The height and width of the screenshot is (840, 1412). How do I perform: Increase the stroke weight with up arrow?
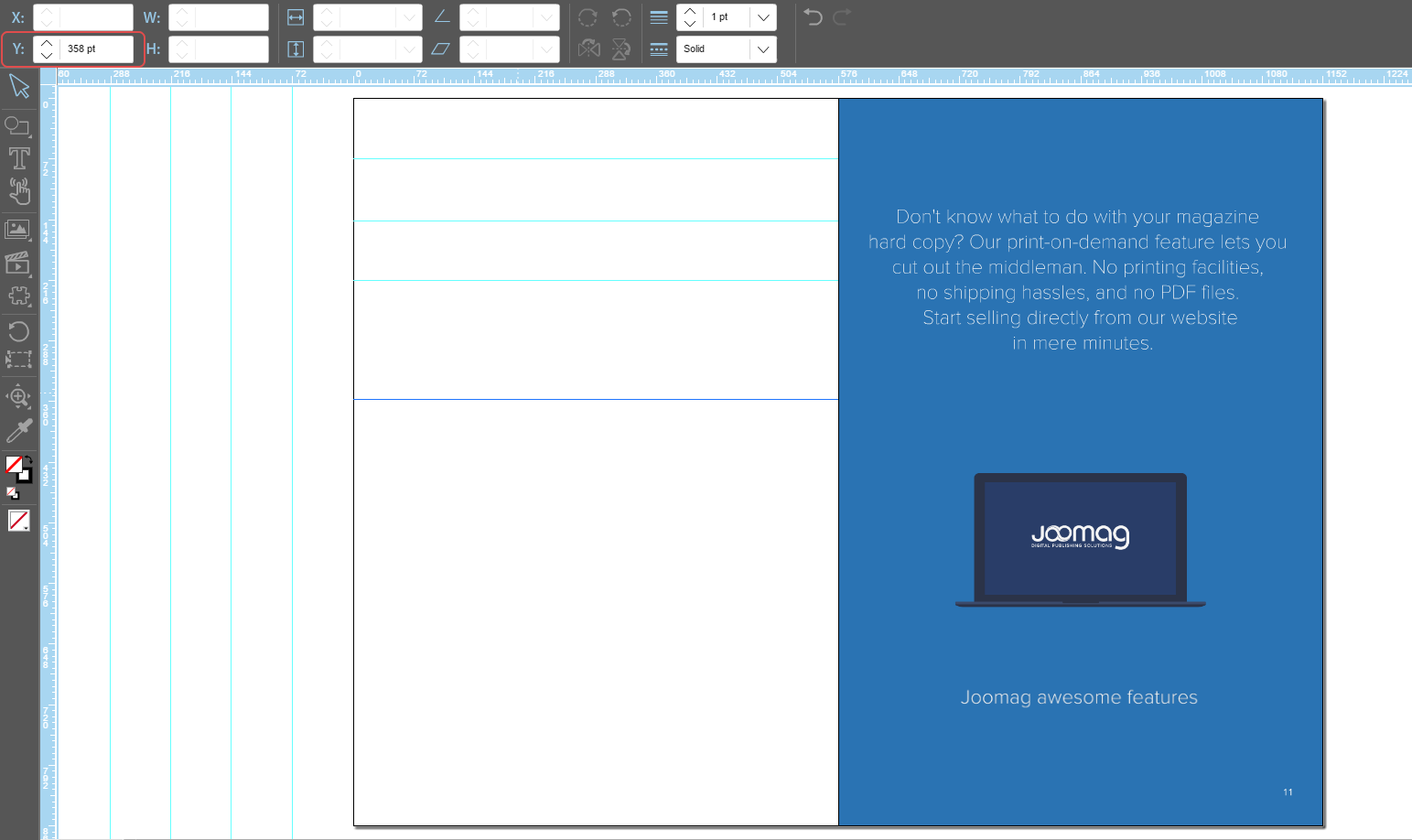[x=690, y=11]
